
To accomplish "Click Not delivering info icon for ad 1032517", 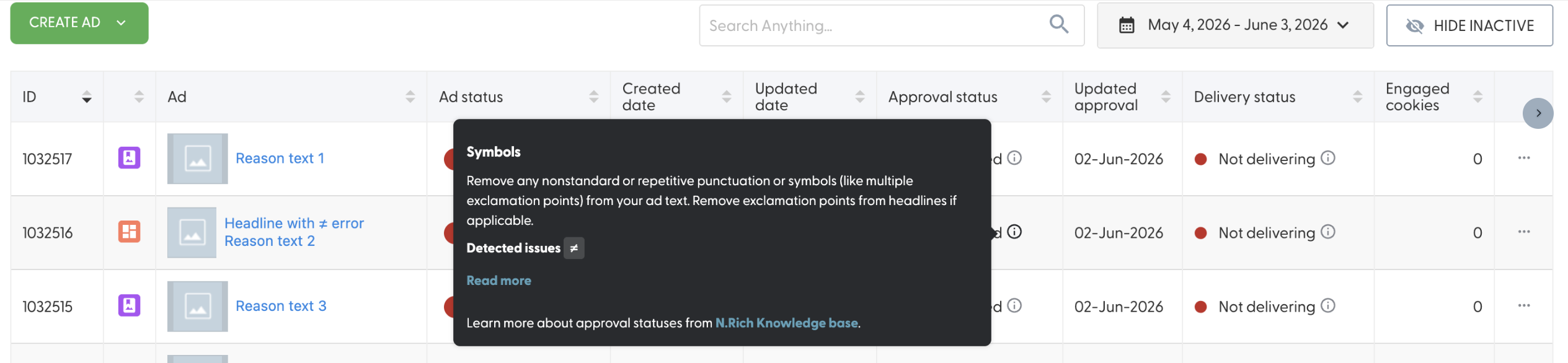I will (1328, 158).
